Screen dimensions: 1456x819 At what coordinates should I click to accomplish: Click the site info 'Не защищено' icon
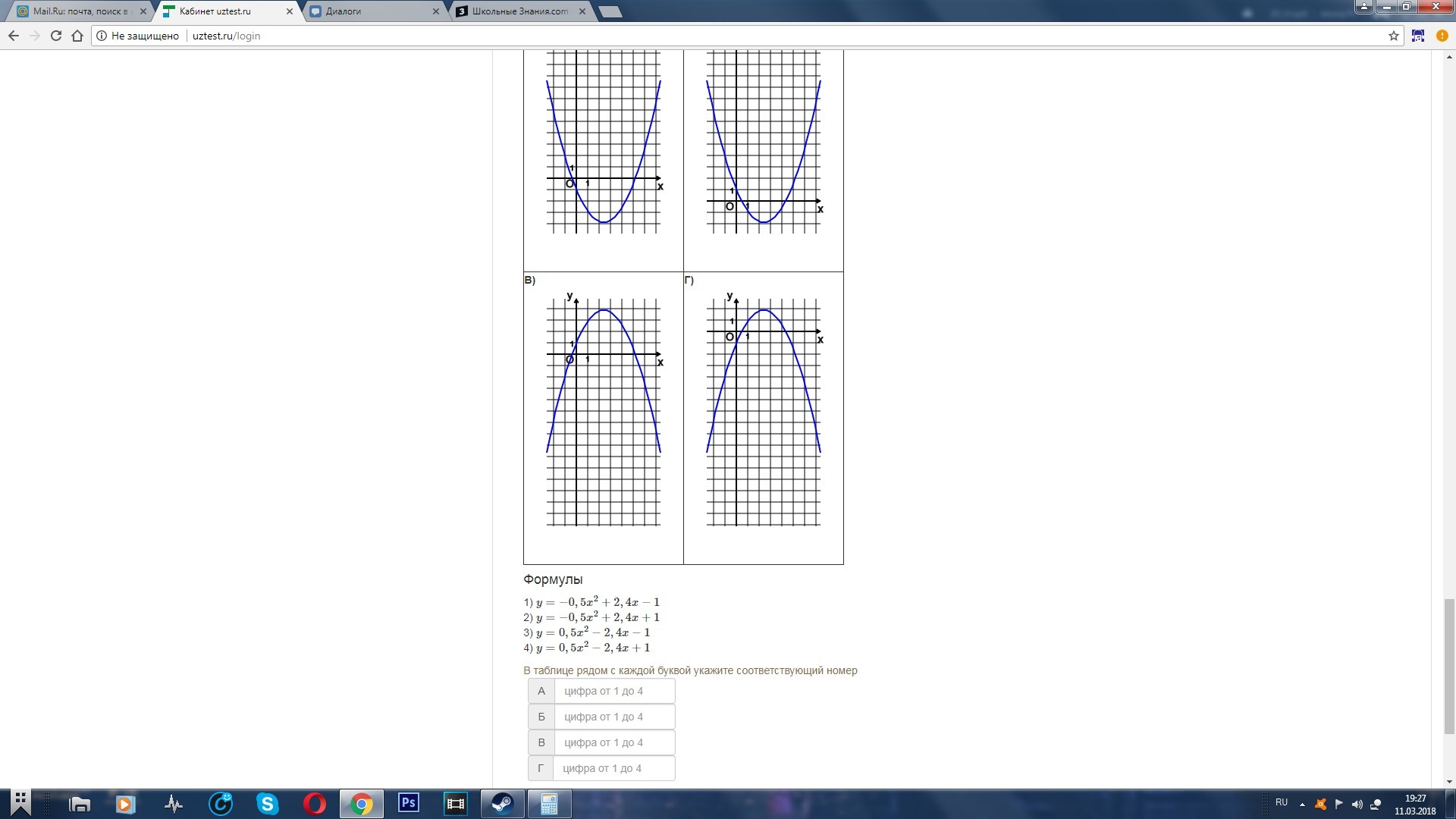click(x=102, y=36)
